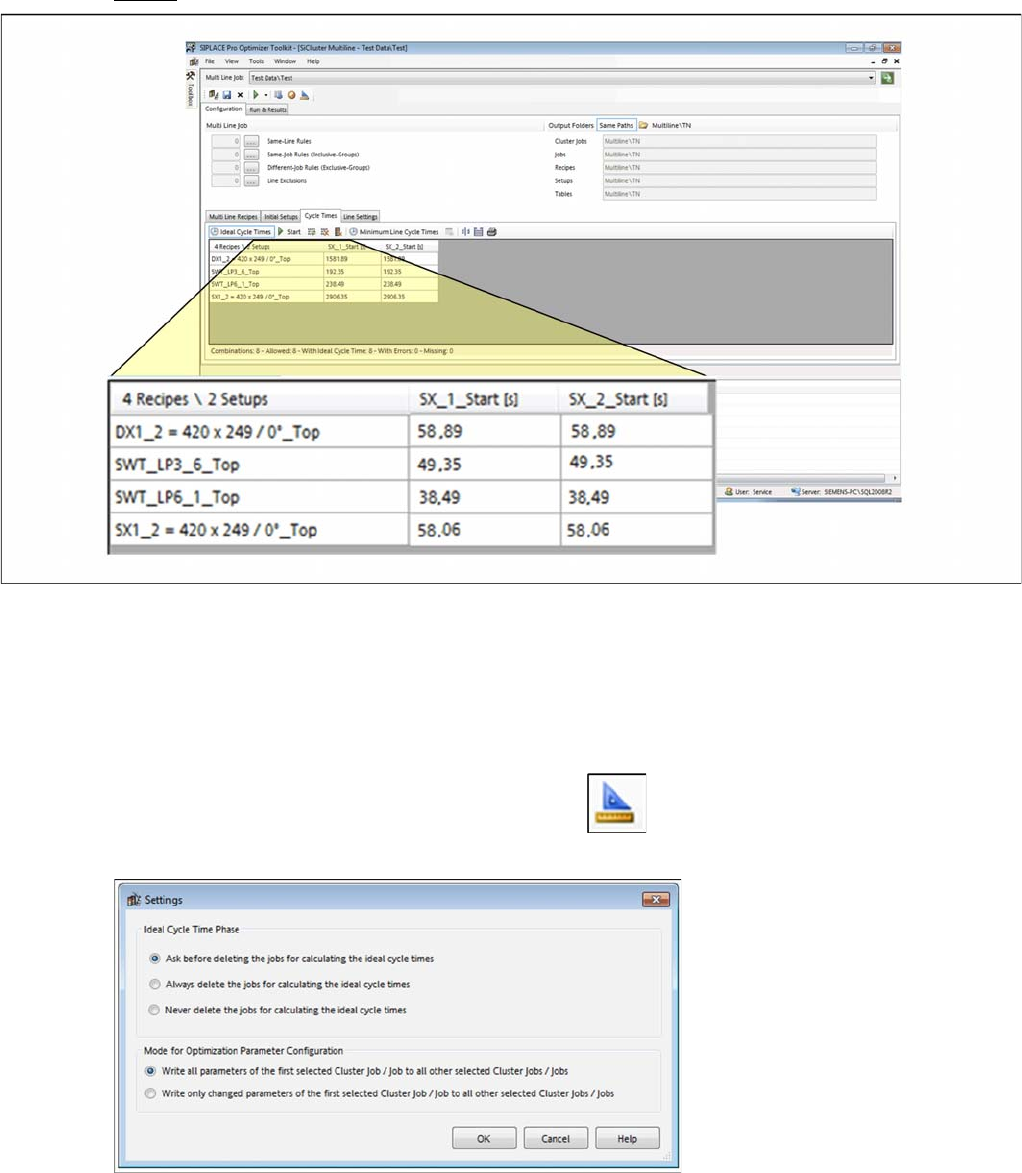The height and width of the screenshot is (1173, 1022).
Task: Click the application icon left of File menu
Action: click(194, 61)
